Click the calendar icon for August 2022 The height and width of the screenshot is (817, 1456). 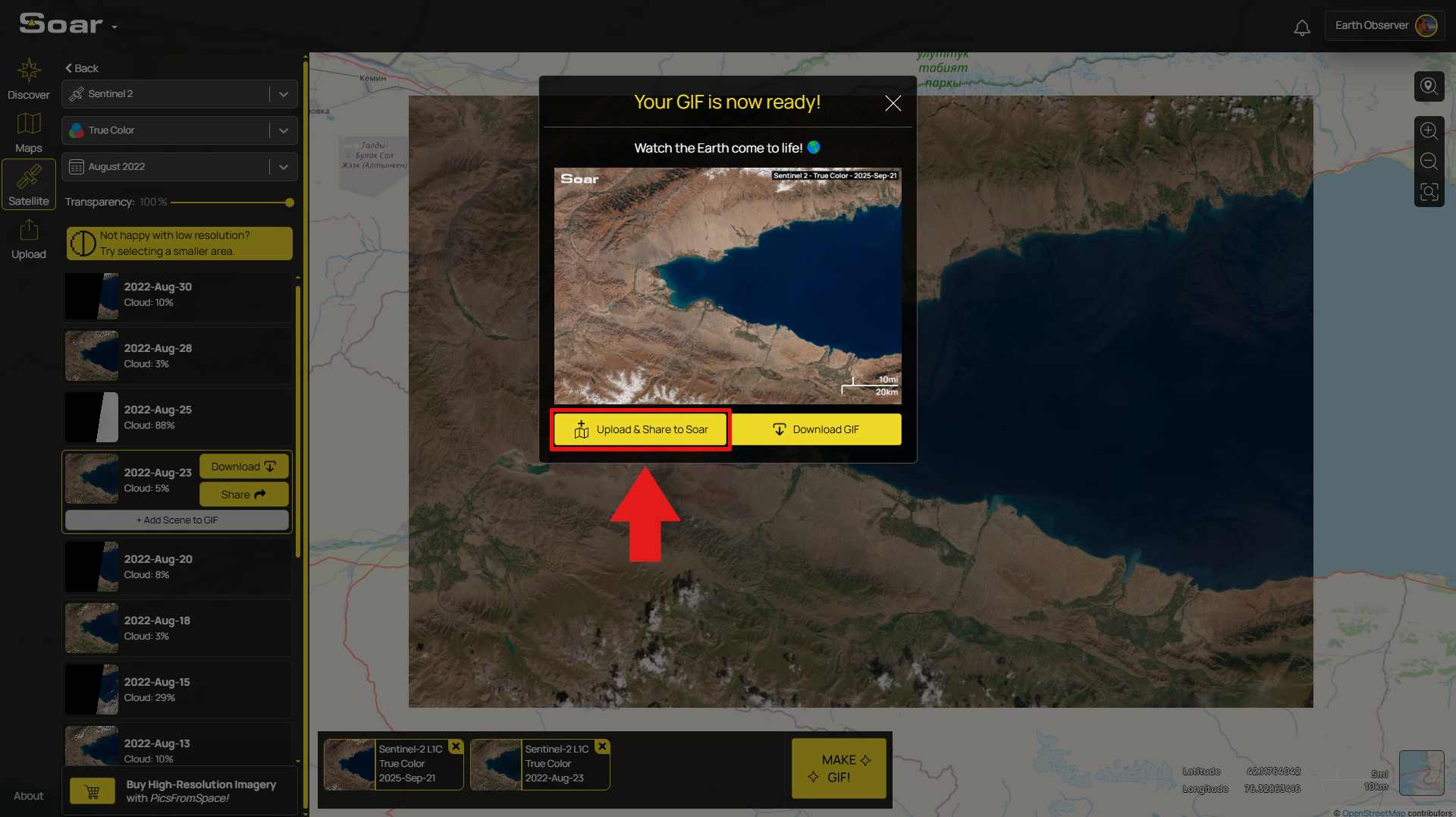77,167
